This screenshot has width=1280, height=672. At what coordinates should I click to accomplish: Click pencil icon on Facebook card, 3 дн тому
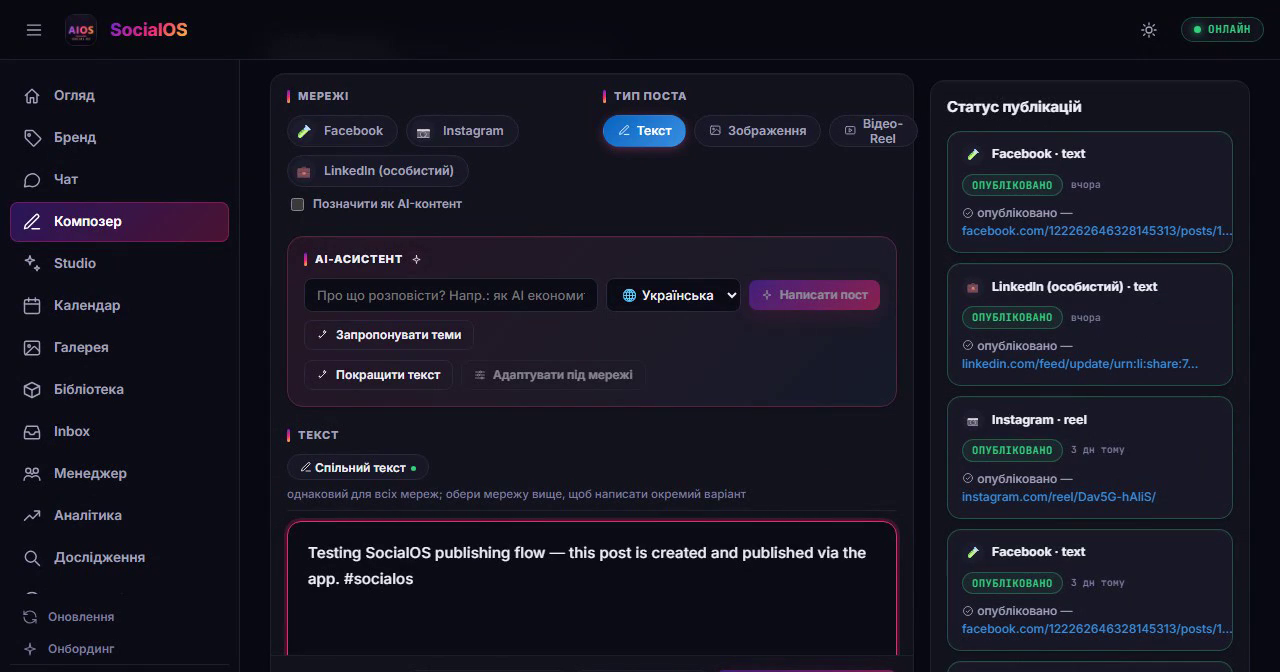pos(972,552)
